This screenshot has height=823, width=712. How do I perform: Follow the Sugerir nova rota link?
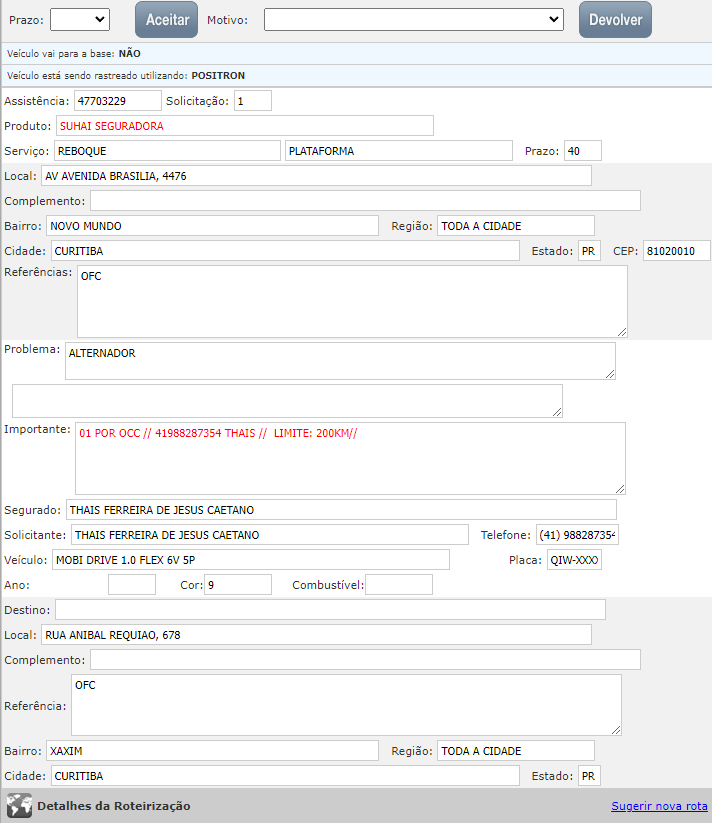pyautogui.click(x=659, y=806)
